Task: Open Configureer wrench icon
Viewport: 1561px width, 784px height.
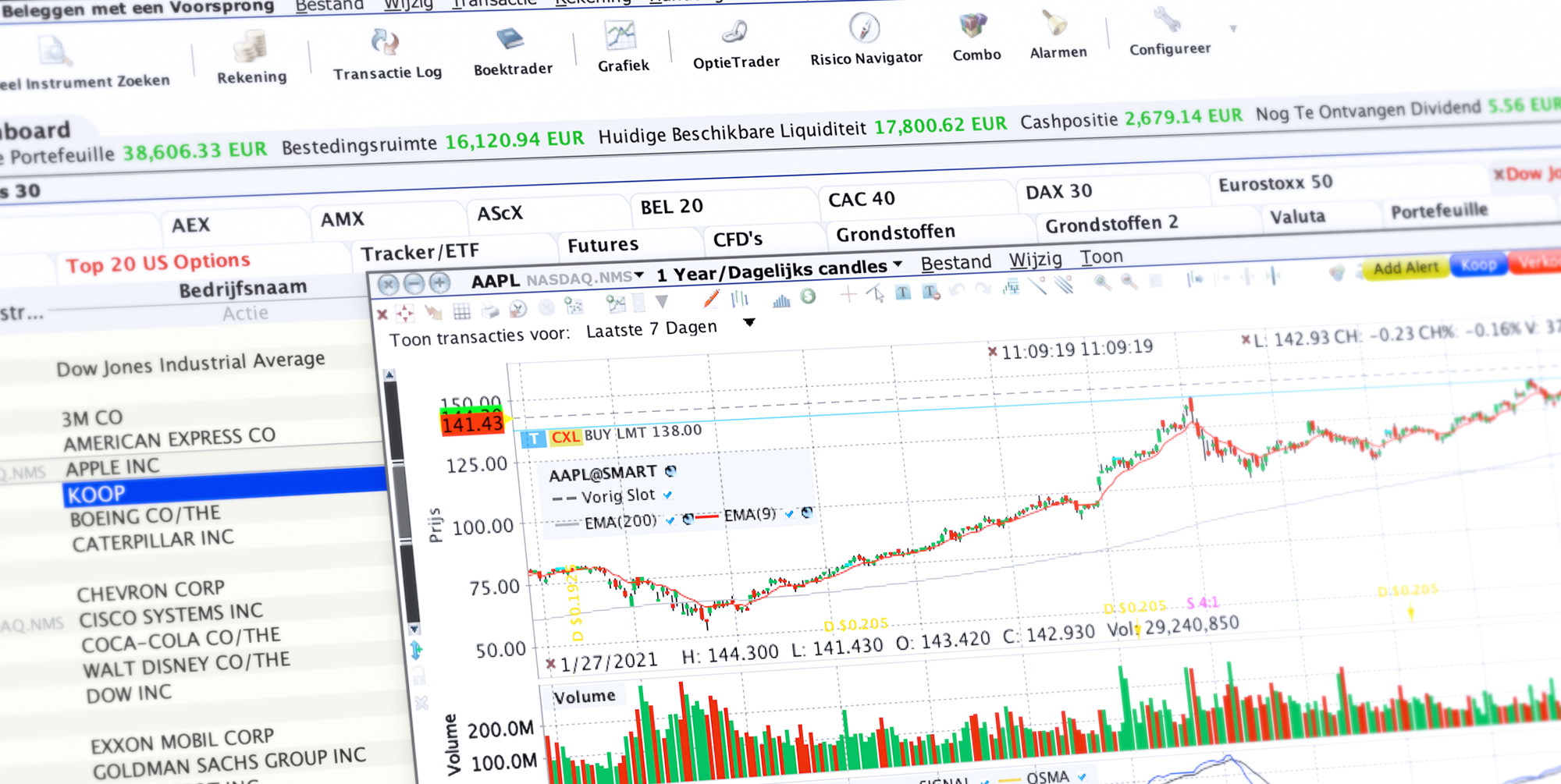Action: (x=1166, y=19)
